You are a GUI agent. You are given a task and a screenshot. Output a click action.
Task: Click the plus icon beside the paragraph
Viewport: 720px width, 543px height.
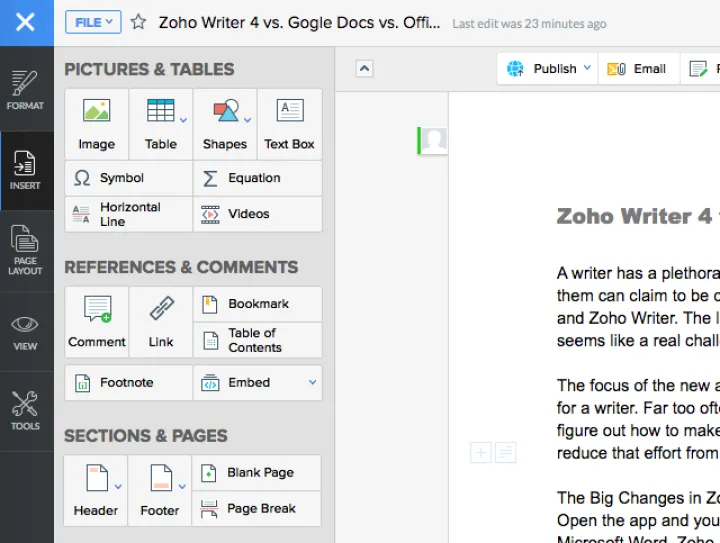[481, 453]
